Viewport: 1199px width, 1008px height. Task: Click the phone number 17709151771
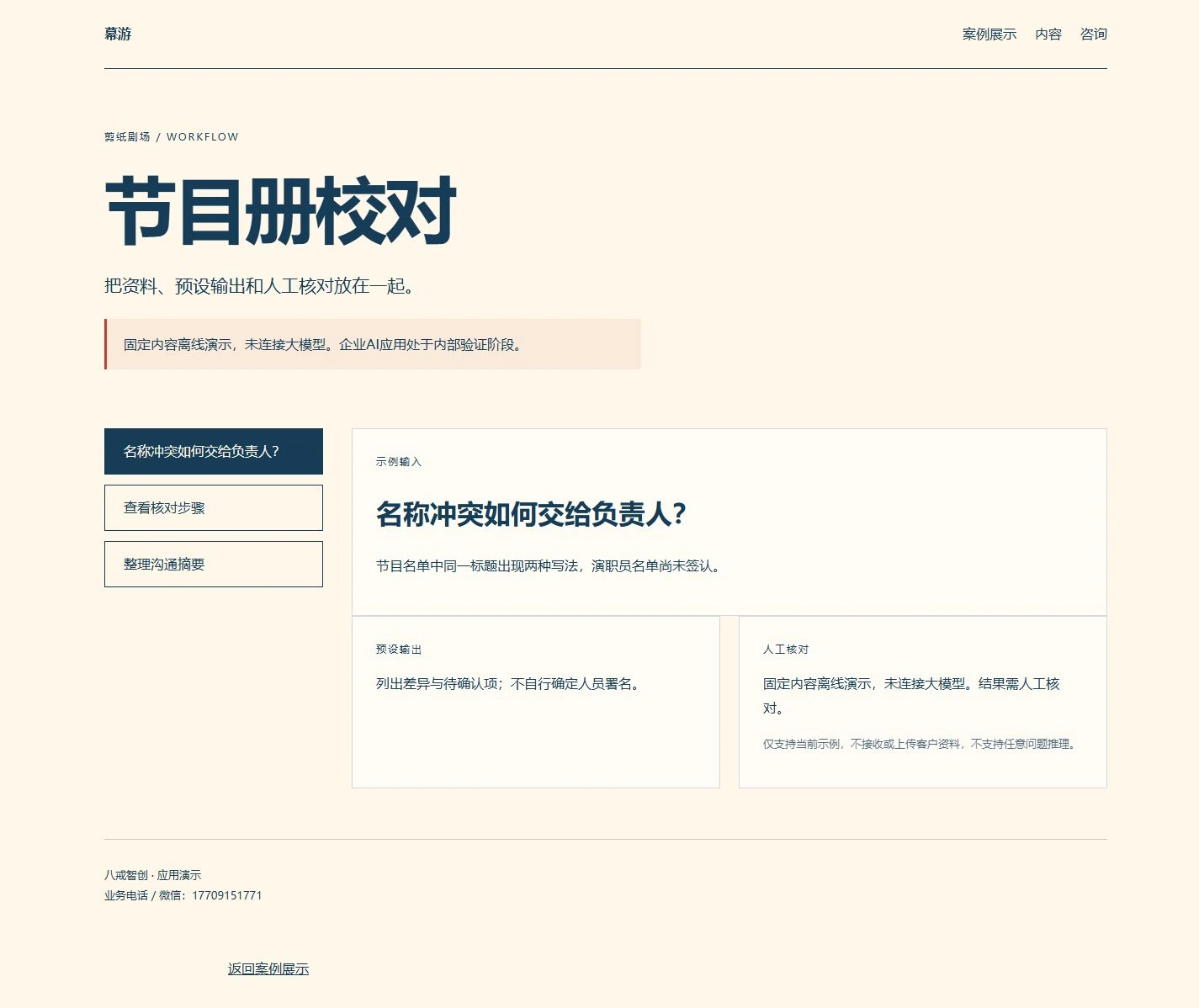coord(226,895)
